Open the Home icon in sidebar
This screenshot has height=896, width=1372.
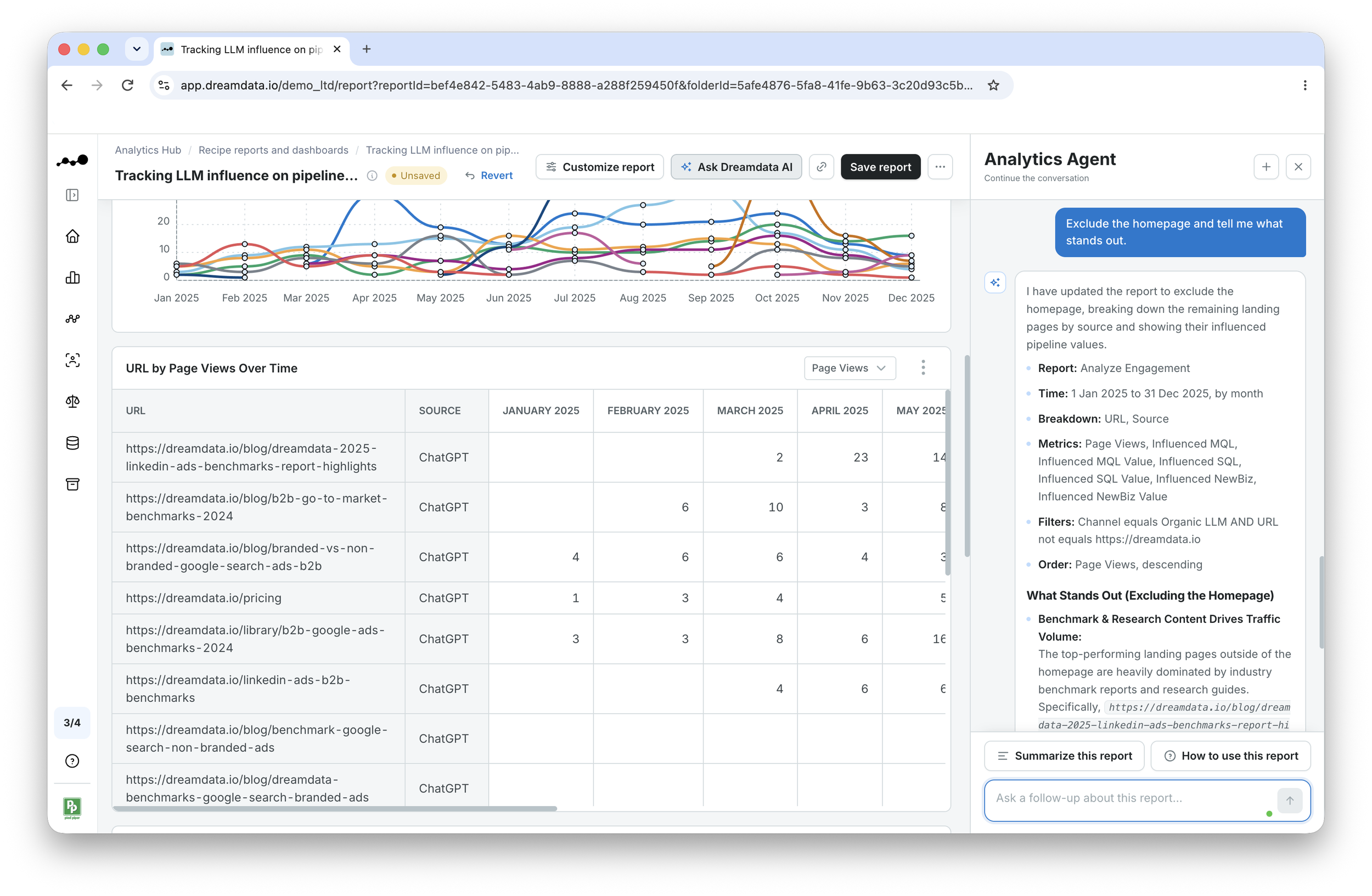point(72,236)
